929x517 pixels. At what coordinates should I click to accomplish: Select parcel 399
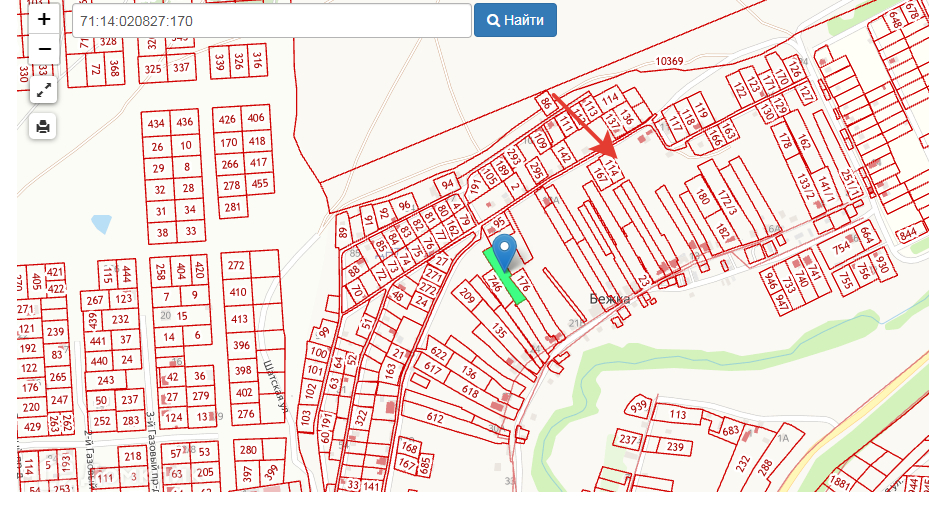270,473
